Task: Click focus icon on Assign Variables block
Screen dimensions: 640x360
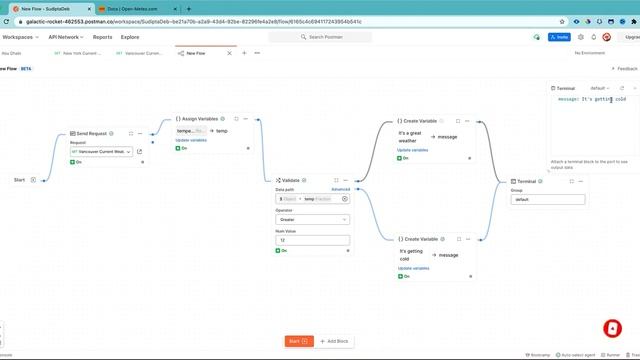Action: click(236, 119)
